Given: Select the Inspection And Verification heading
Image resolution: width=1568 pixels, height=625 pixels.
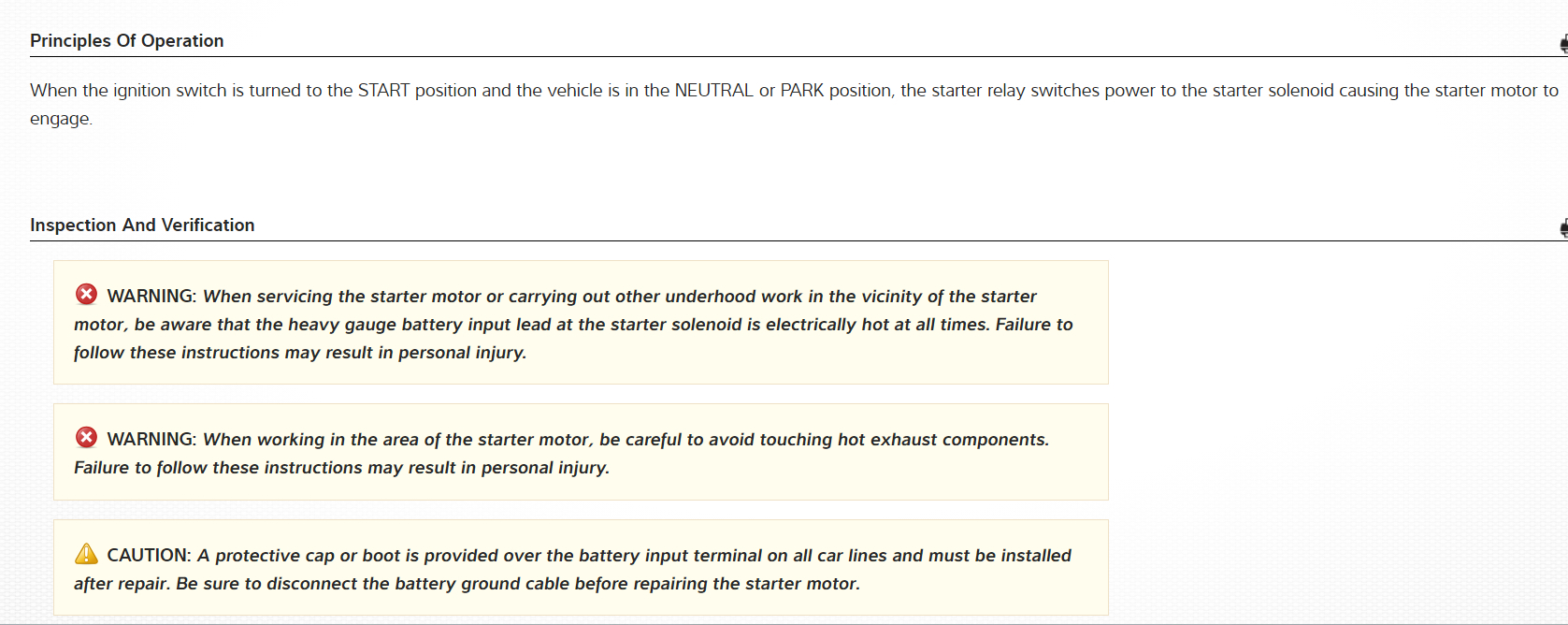Looking at the screenshot, I should pyautogui.click(x=142, y=225).
